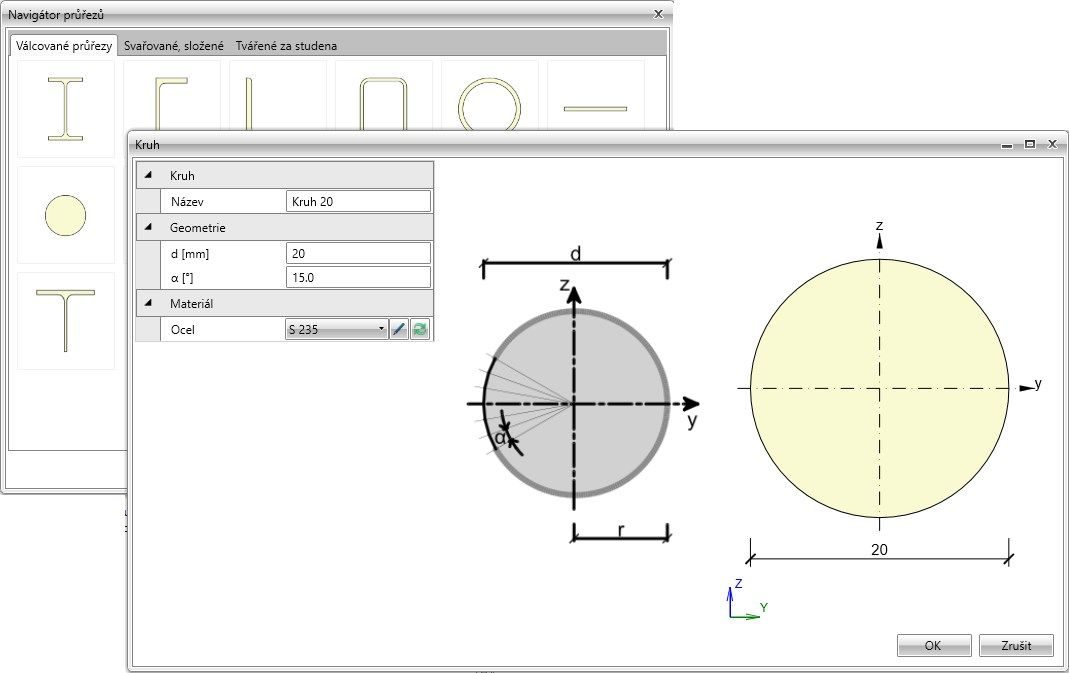The height and width of the screenshot is (673, 1069).
Task: Select the I-beam rolled section icon
Action: click(x=66, y=108)
